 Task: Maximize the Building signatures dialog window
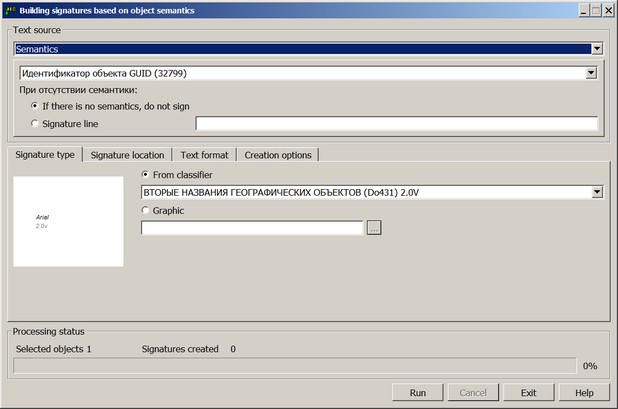pyautogui.click(x=594, y=10)
